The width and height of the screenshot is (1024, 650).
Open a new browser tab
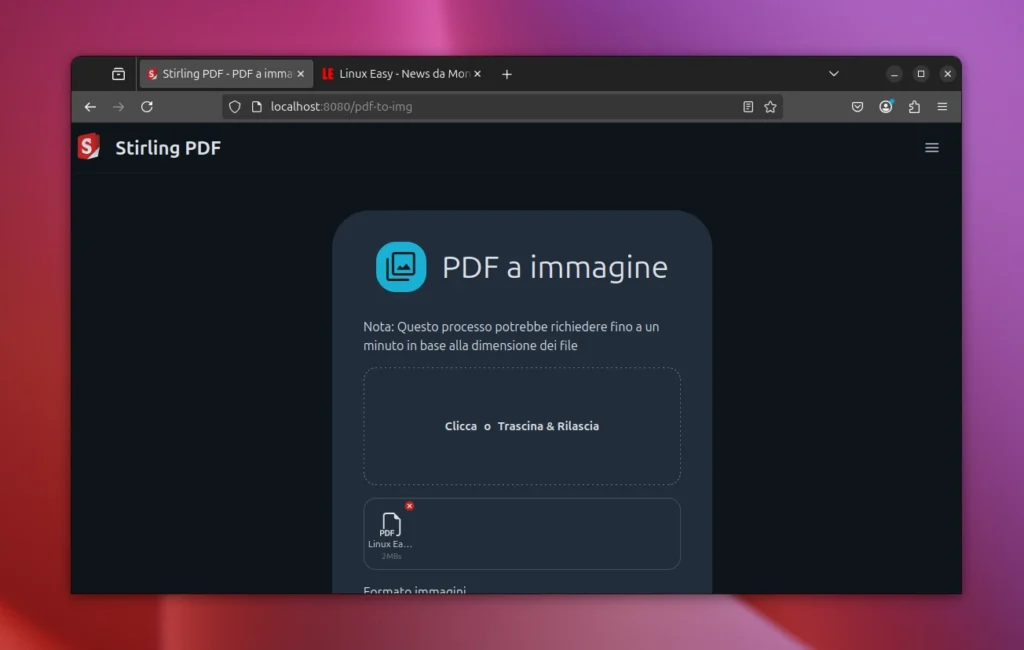coord(507,73)
